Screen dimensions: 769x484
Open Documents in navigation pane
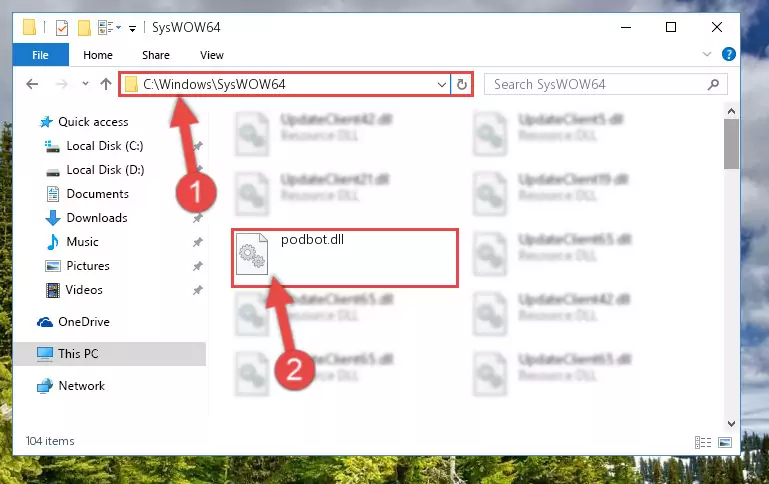(98, 194)
